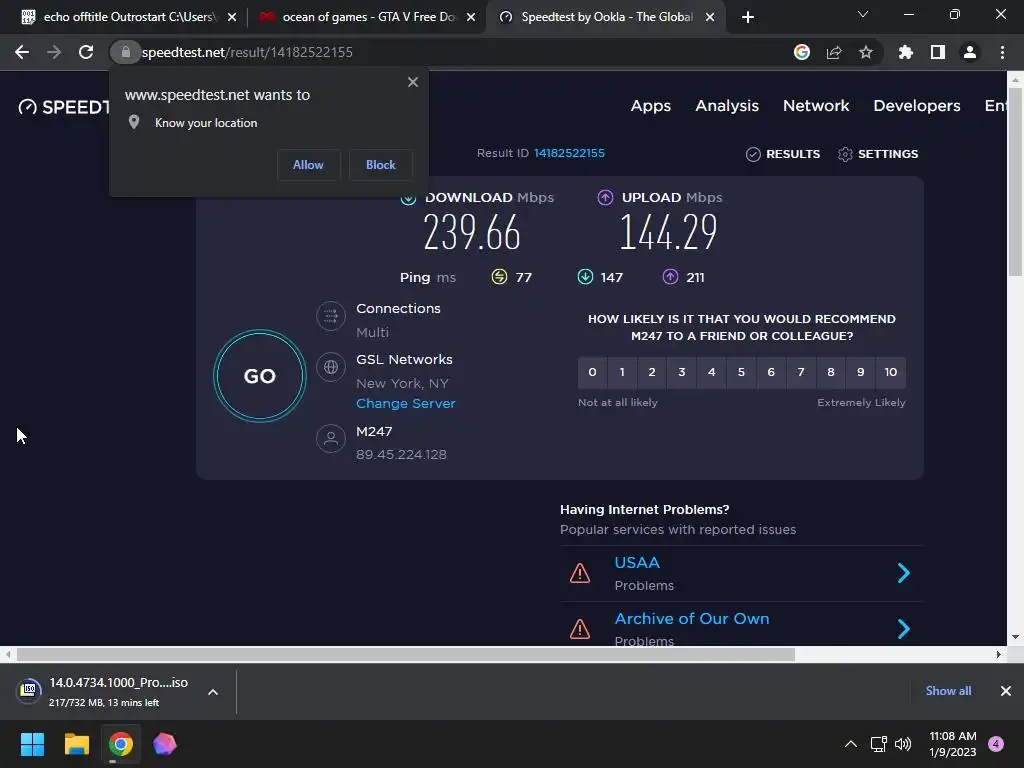Close the downloads bar
This screenshot has height=768, width=1024.
[1006, 691]
